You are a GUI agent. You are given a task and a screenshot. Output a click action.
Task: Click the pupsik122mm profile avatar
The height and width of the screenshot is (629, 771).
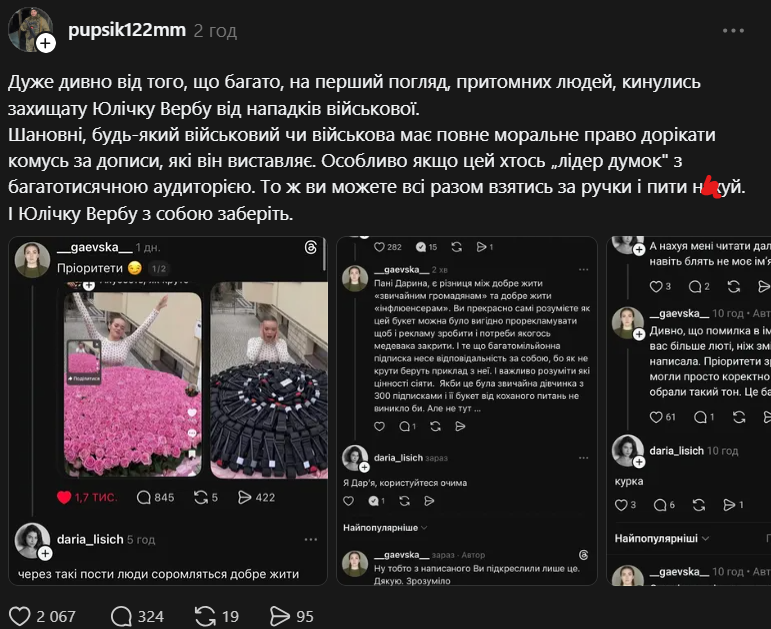point(29,28)
